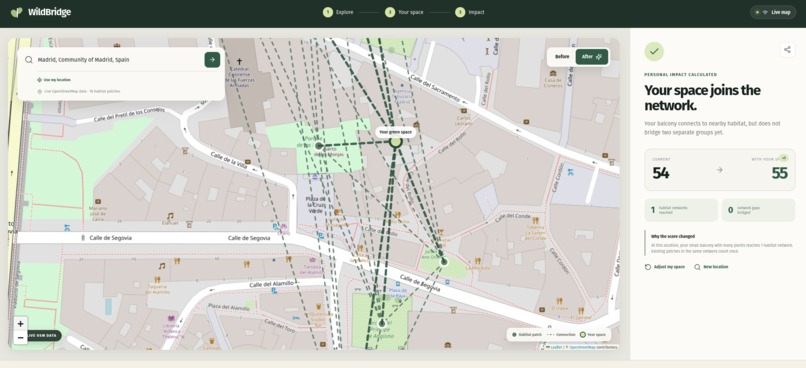Click the Habitat patch legend entry
This screenshot has height=368, width=806.
point(526,335)
